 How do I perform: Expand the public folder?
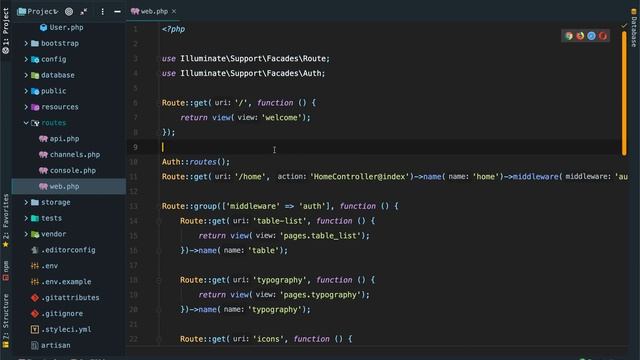point(26,91)
